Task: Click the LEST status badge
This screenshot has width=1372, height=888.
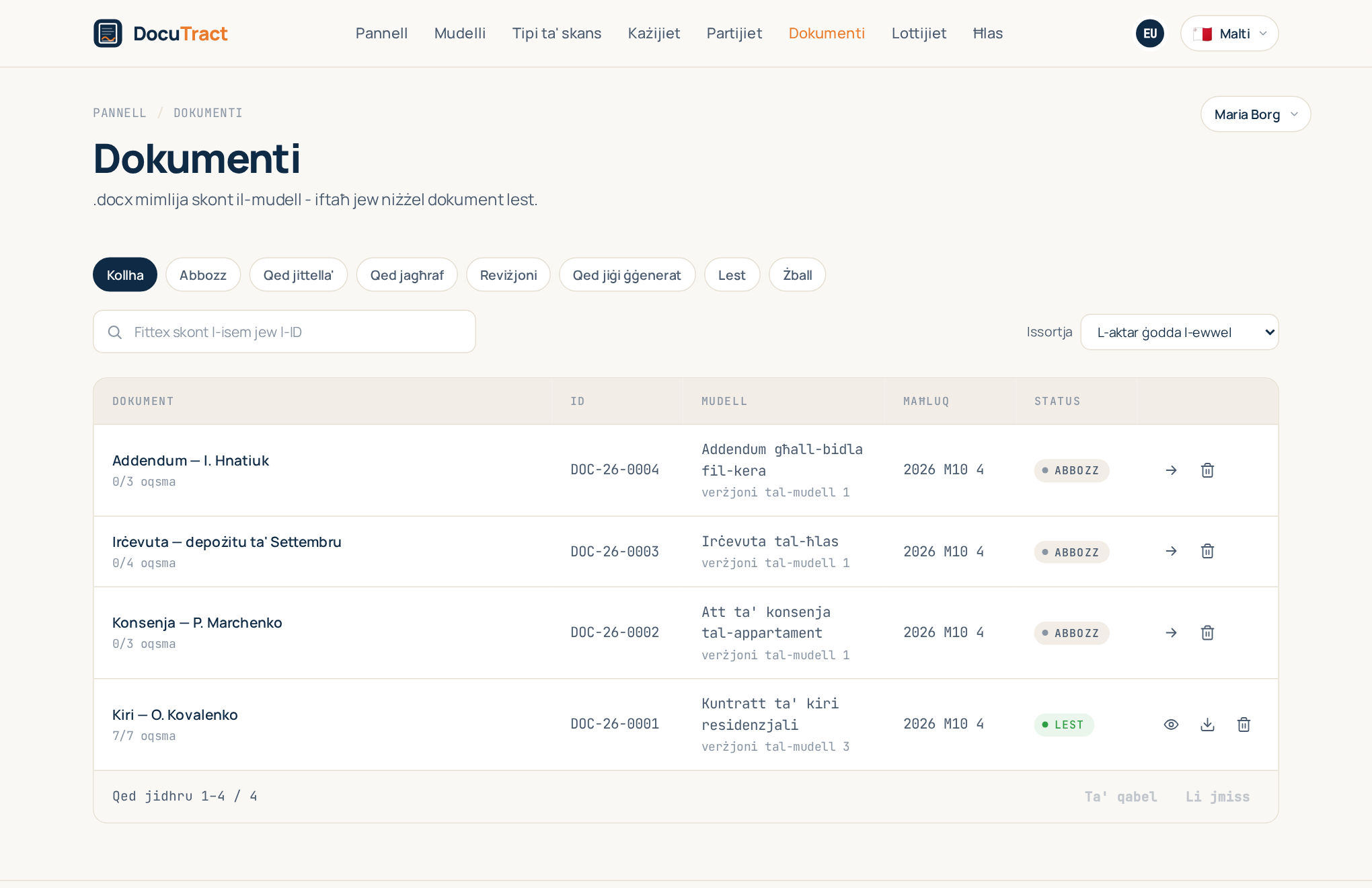Action: click(x=1064, y=725)
